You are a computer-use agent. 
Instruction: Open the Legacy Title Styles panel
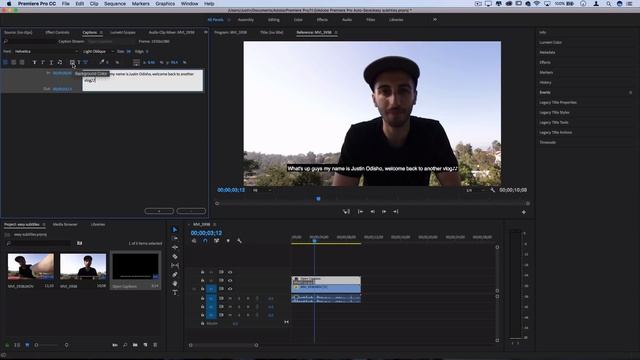554,113
